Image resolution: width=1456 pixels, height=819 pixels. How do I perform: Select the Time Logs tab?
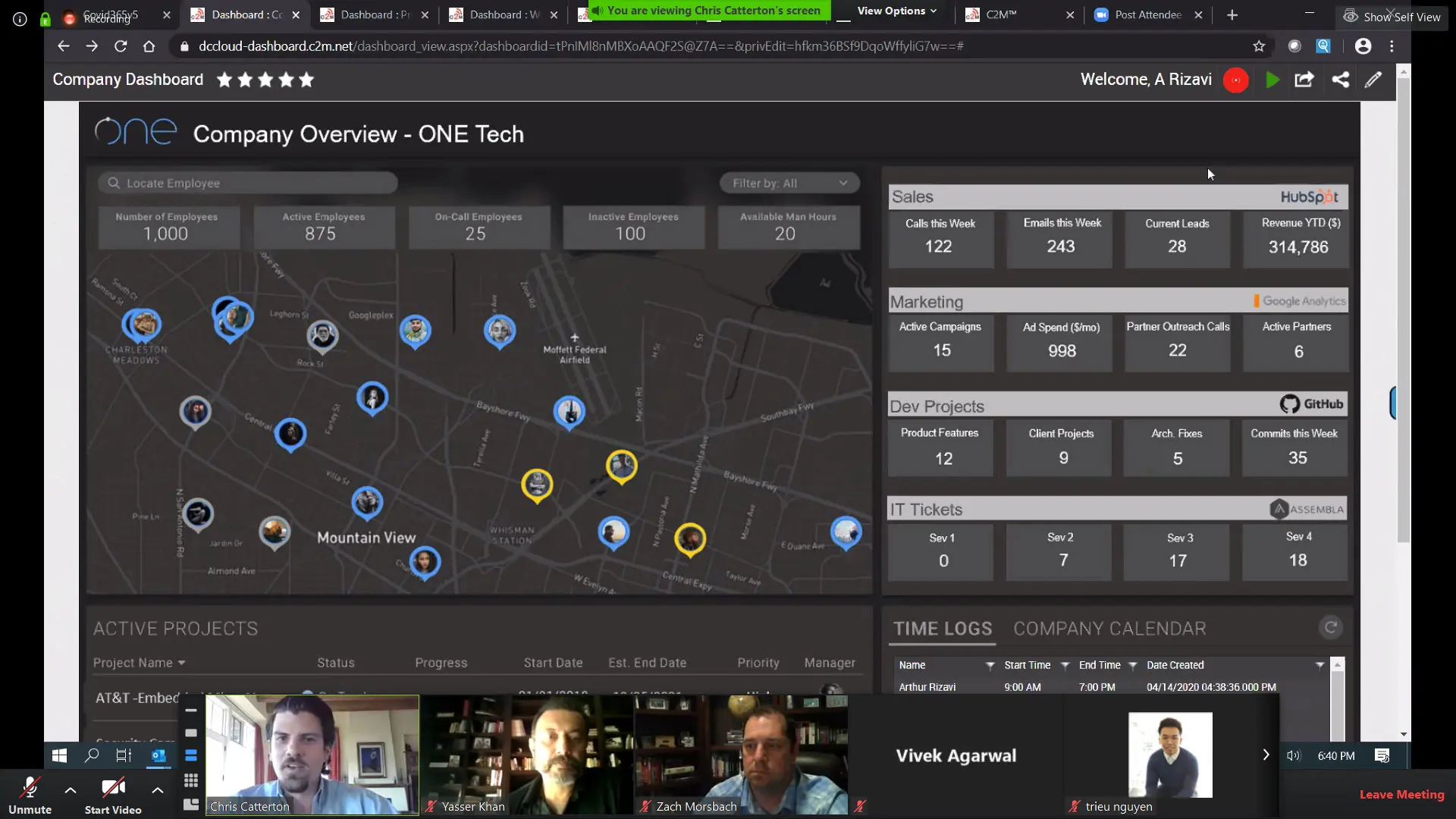point(943,629)
